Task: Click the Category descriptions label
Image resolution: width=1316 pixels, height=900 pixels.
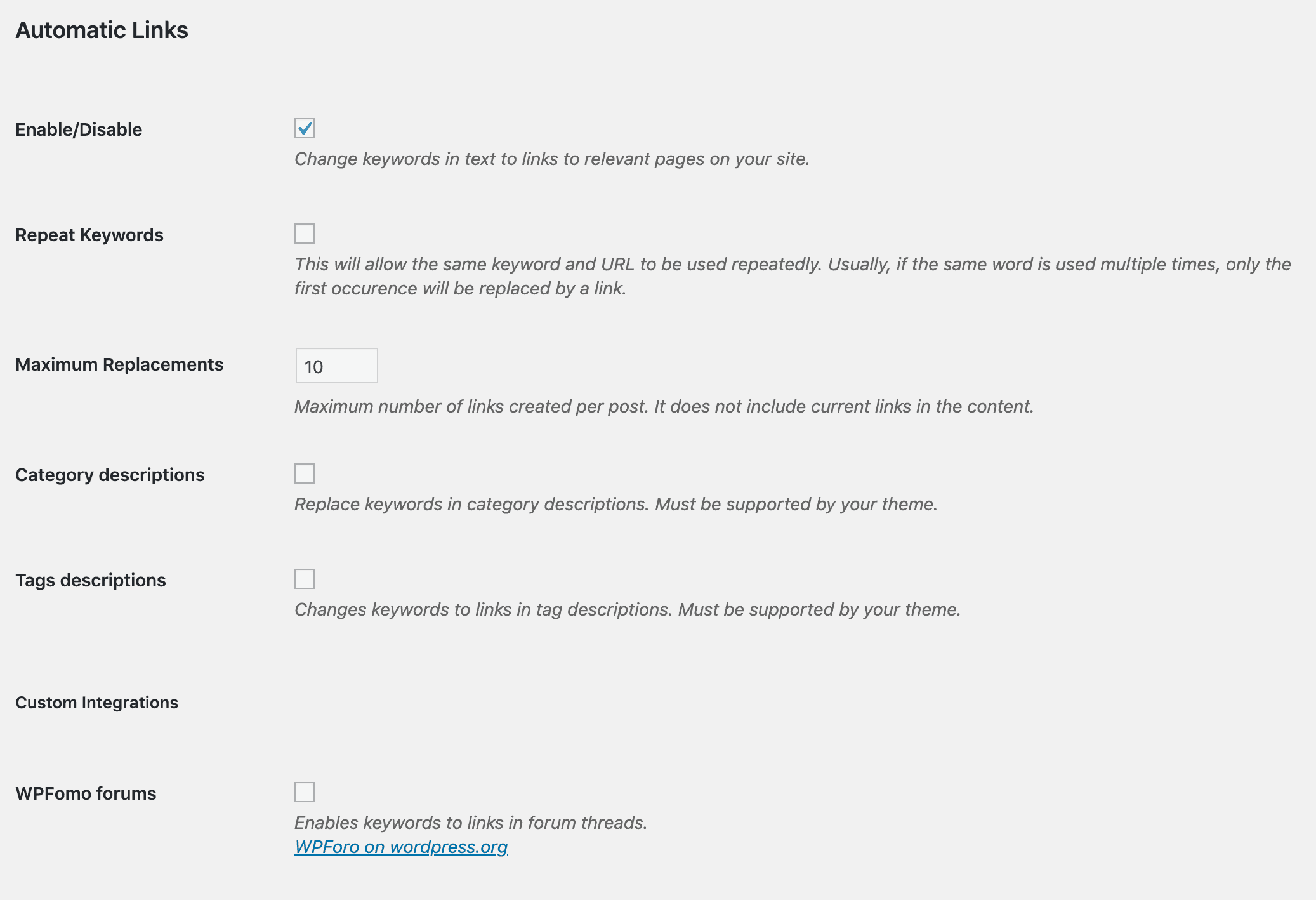Action: [110, 475]
